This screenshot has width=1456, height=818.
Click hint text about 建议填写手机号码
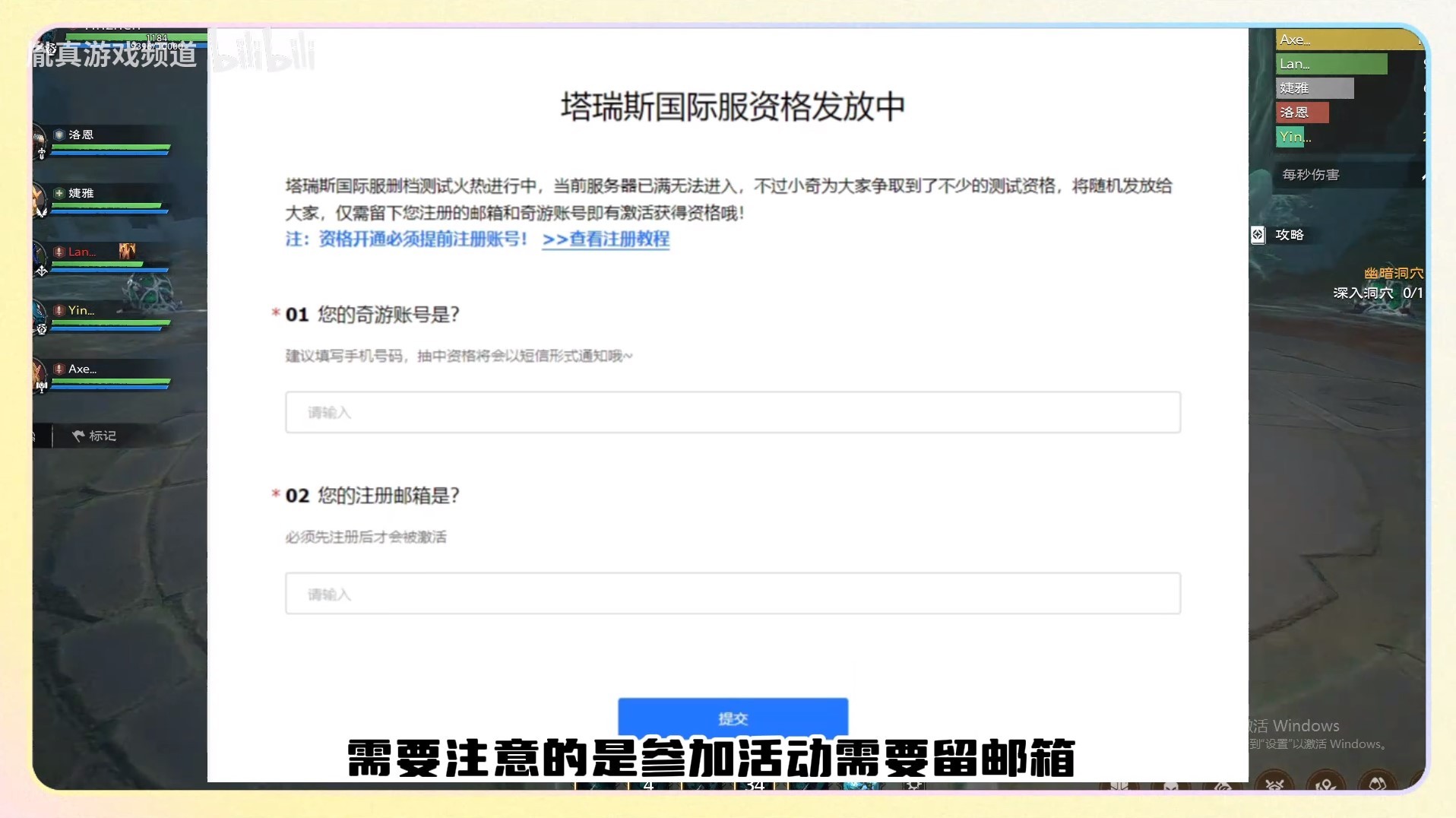[458, 356]
